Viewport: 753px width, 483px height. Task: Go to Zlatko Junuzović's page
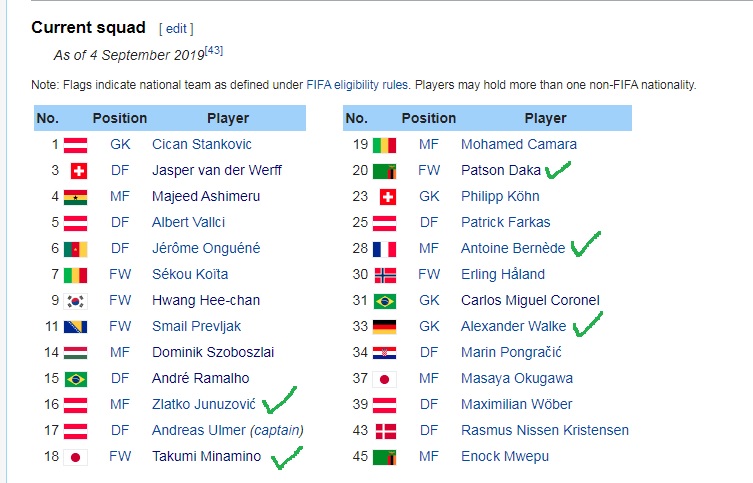point(204,404)
